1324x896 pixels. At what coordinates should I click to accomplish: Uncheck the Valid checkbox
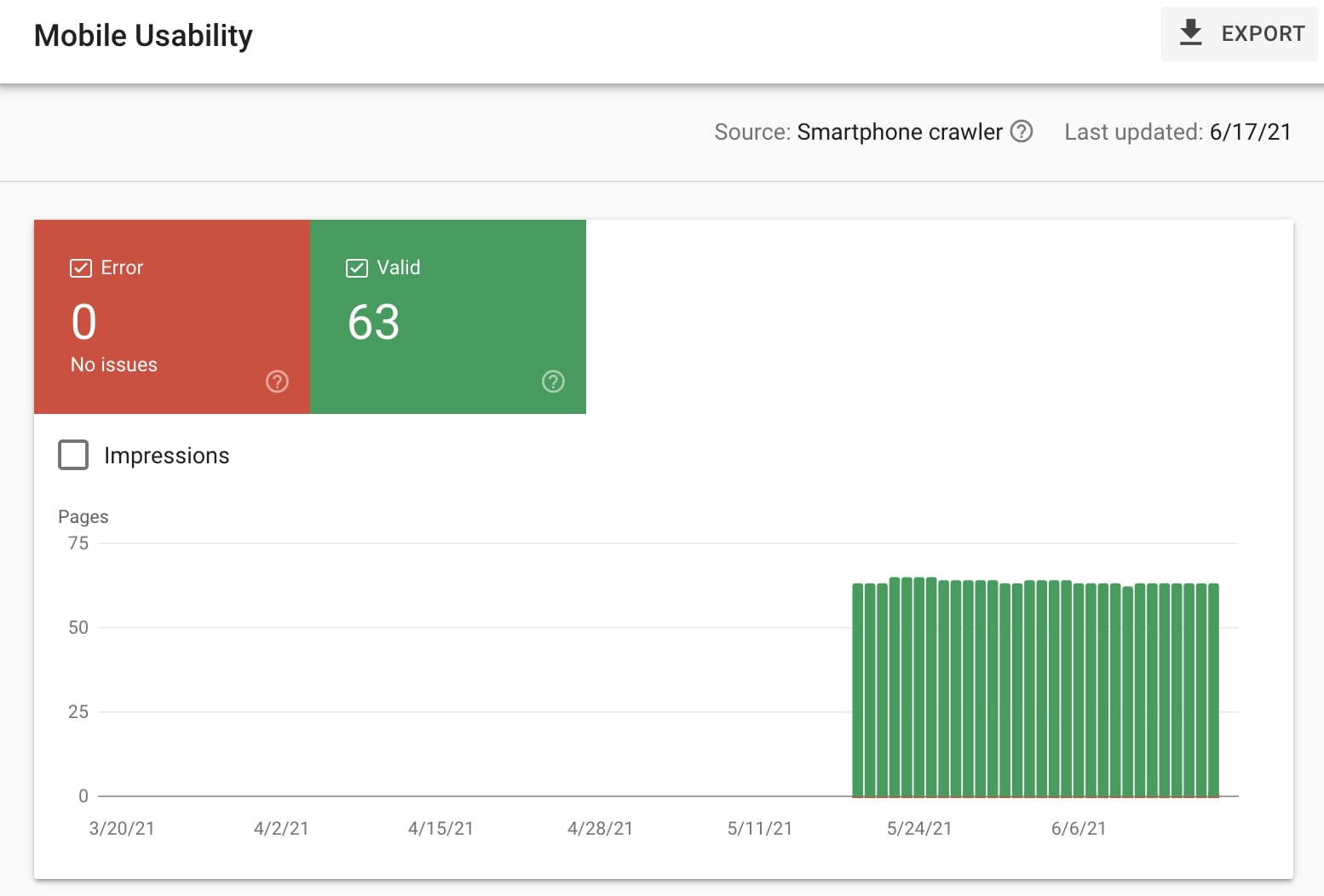point(357,268)
